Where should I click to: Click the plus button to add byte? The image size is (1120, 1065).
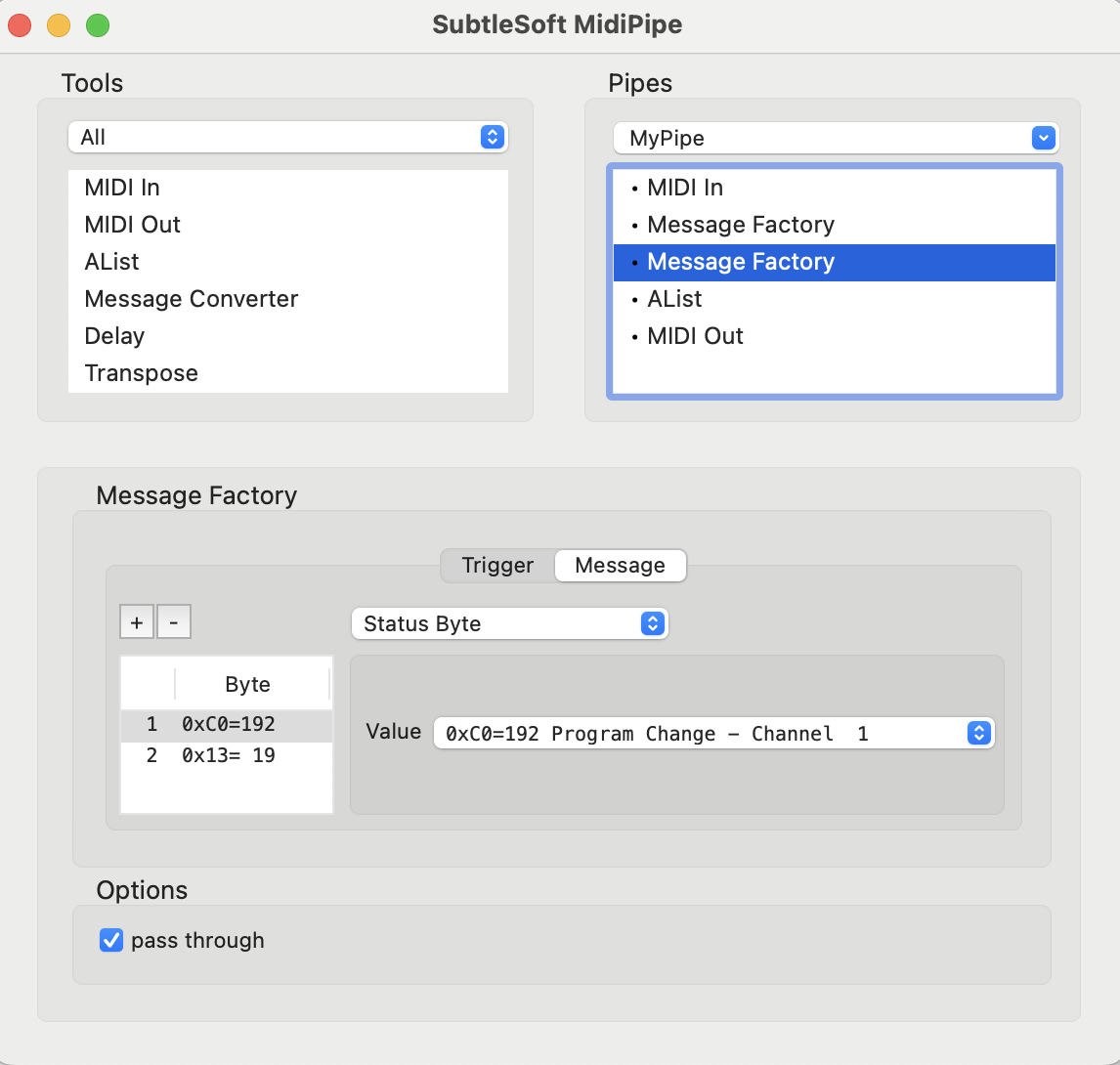coord(137,622)
